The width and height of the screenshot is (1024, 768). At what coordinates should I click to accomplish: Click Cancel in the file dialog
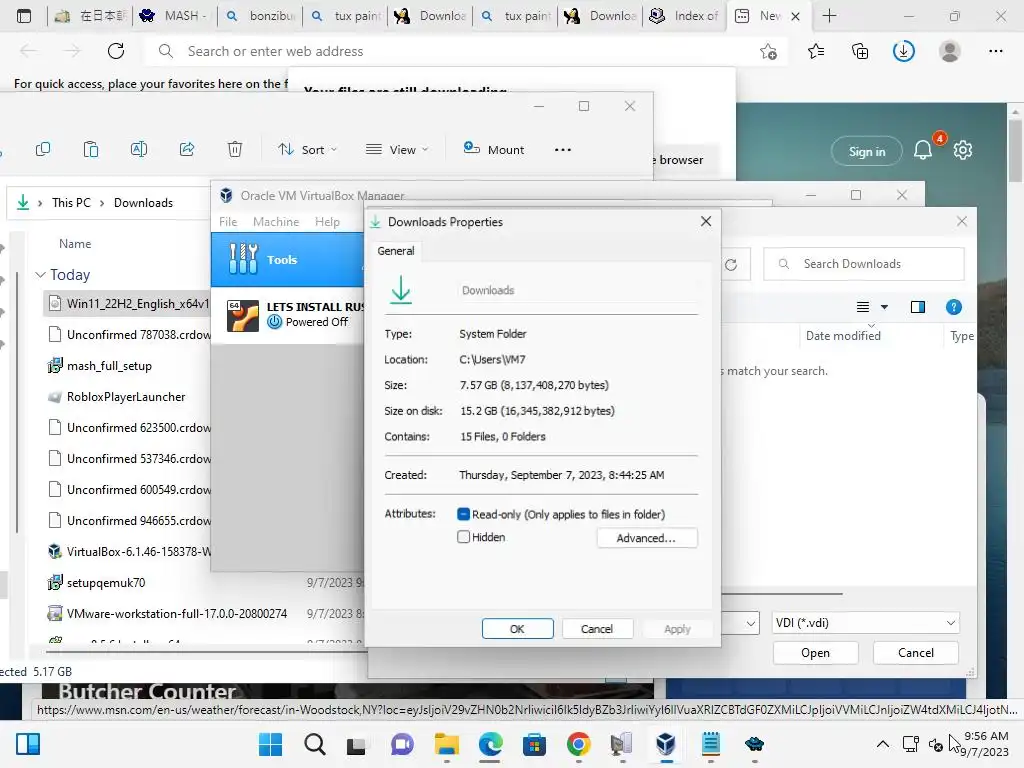pyautogui.click(x=916, y=653)
